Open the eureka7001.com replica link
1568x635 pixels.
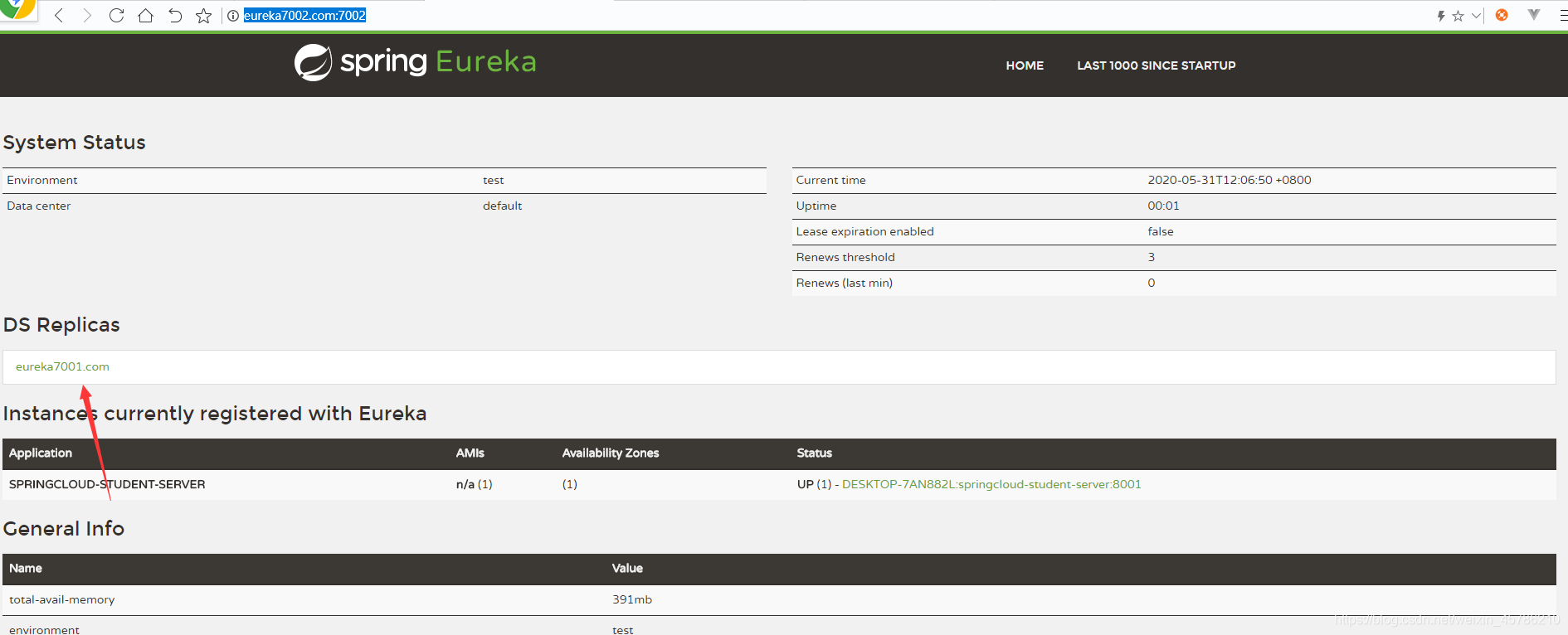(62, 366)
